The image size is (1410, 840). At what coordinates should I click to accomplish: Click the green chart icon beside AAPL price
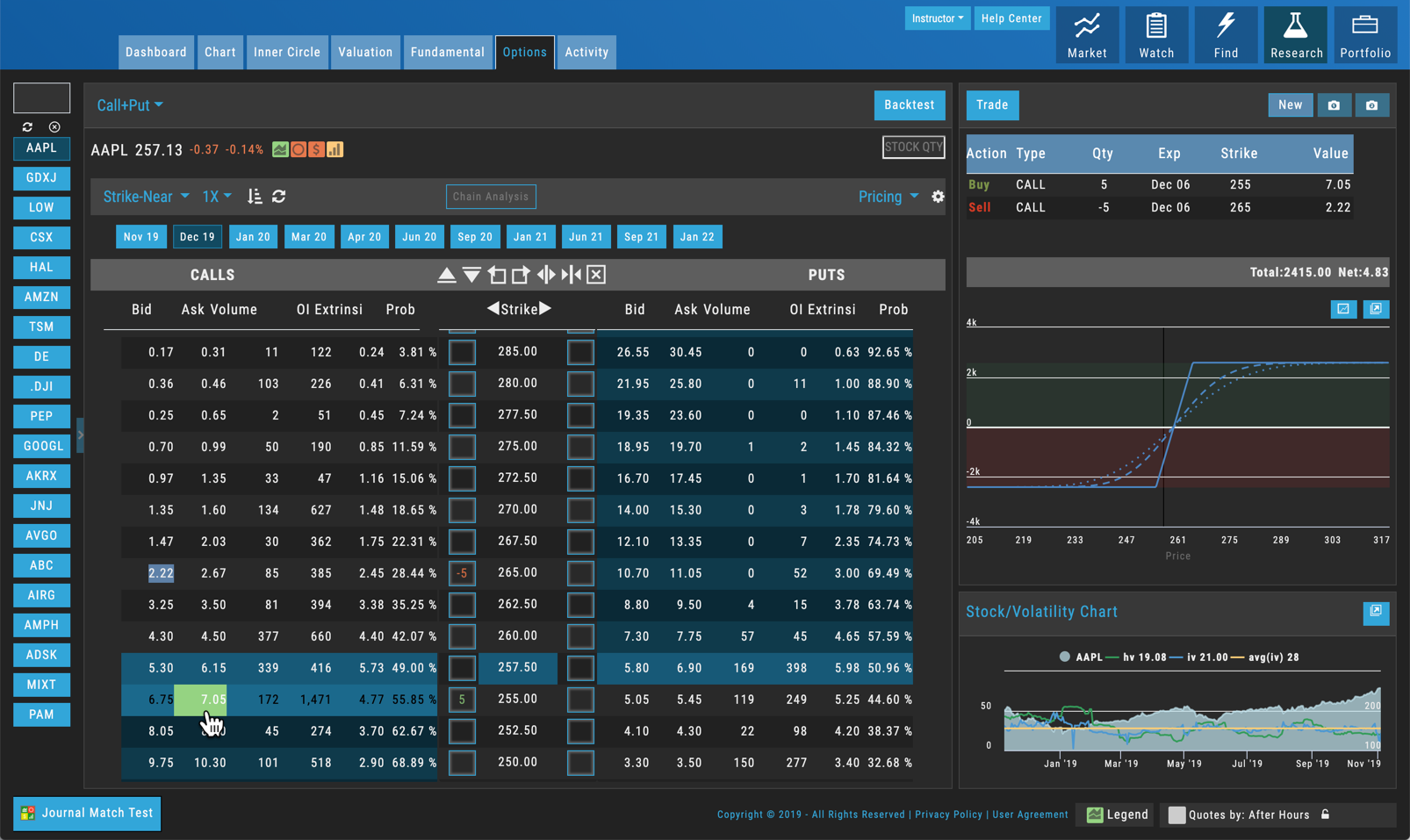(280, 150)
